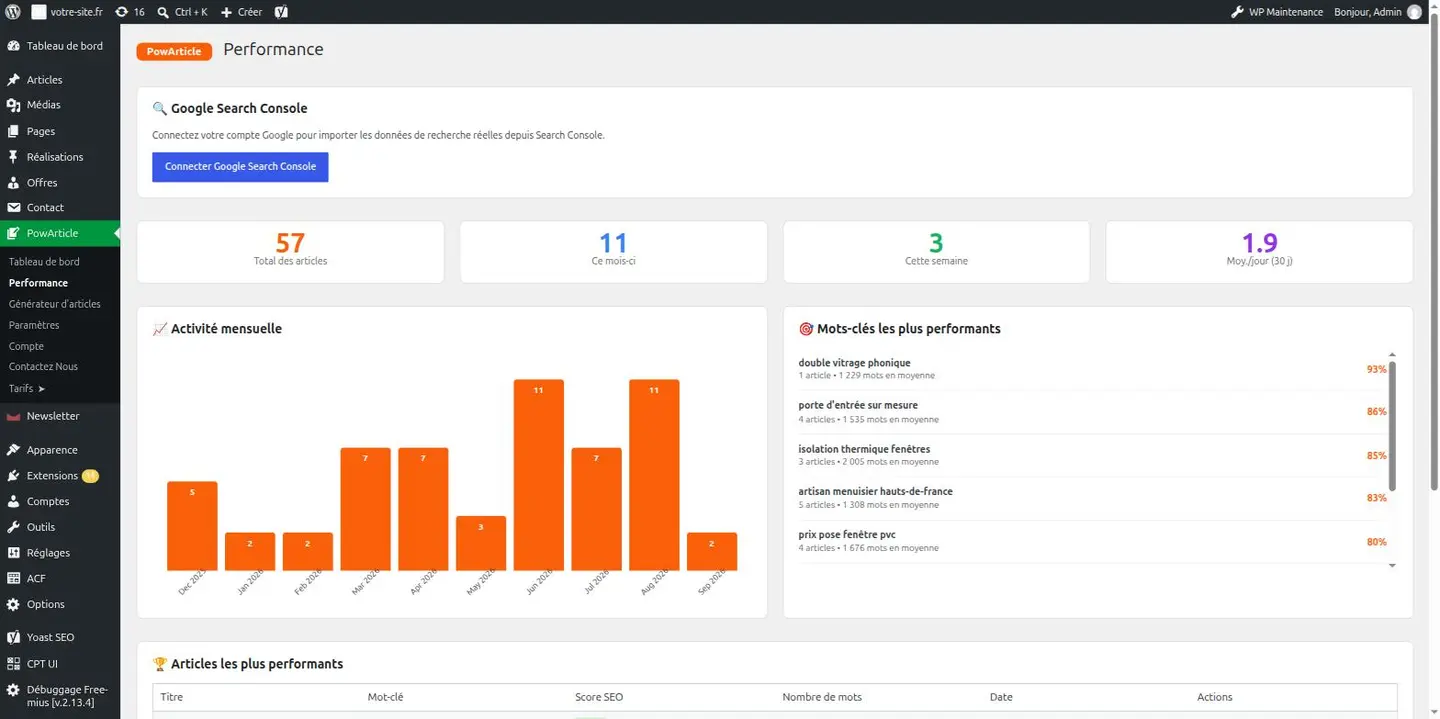Viewport: 1440px width, 719px height.
Task: Click the Moy./jour 1.9 card
Action: 1259,252
